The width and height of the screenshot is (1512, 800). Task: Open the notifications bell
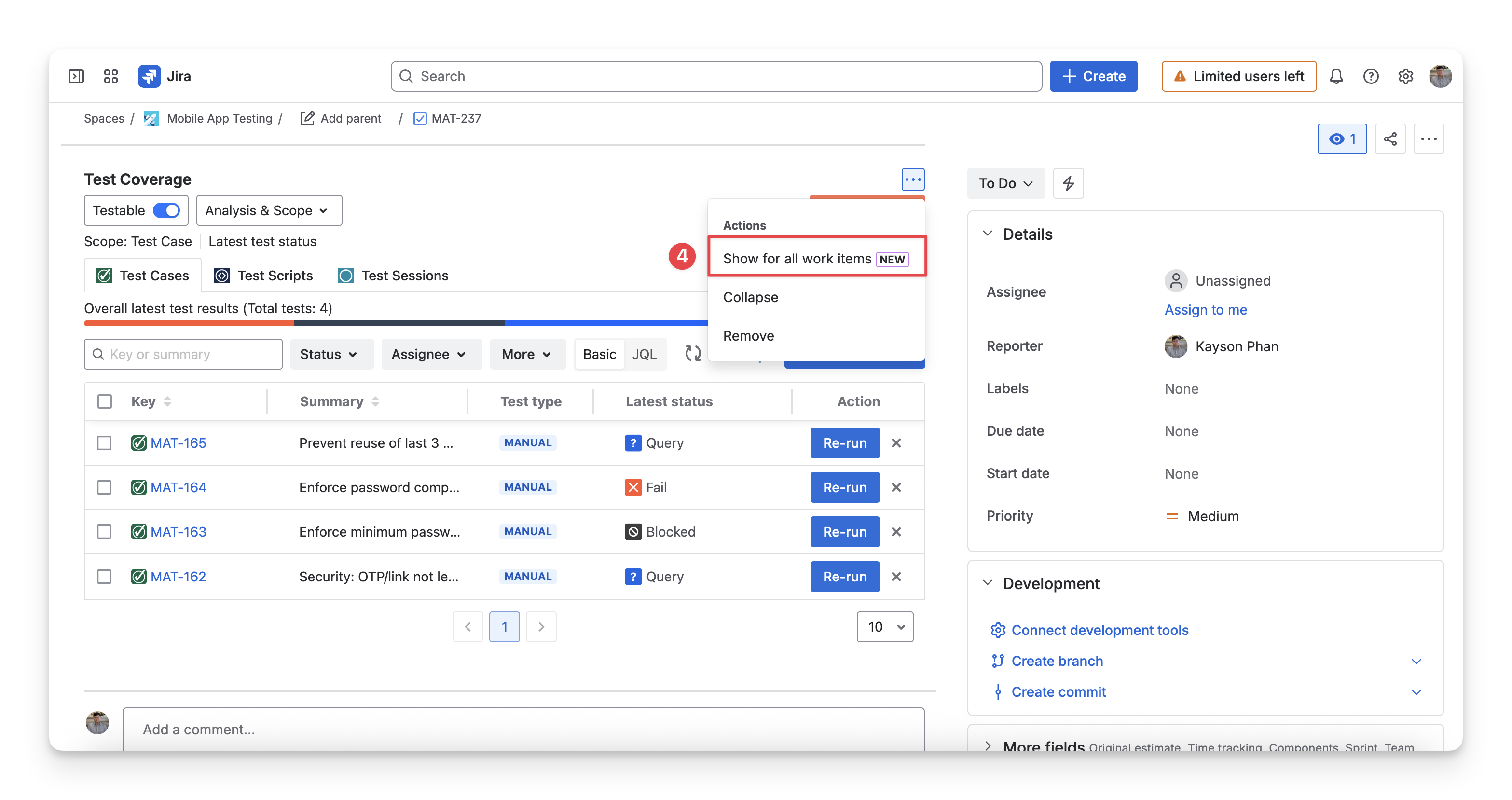pyautogui.click(x=1336, y=76)
